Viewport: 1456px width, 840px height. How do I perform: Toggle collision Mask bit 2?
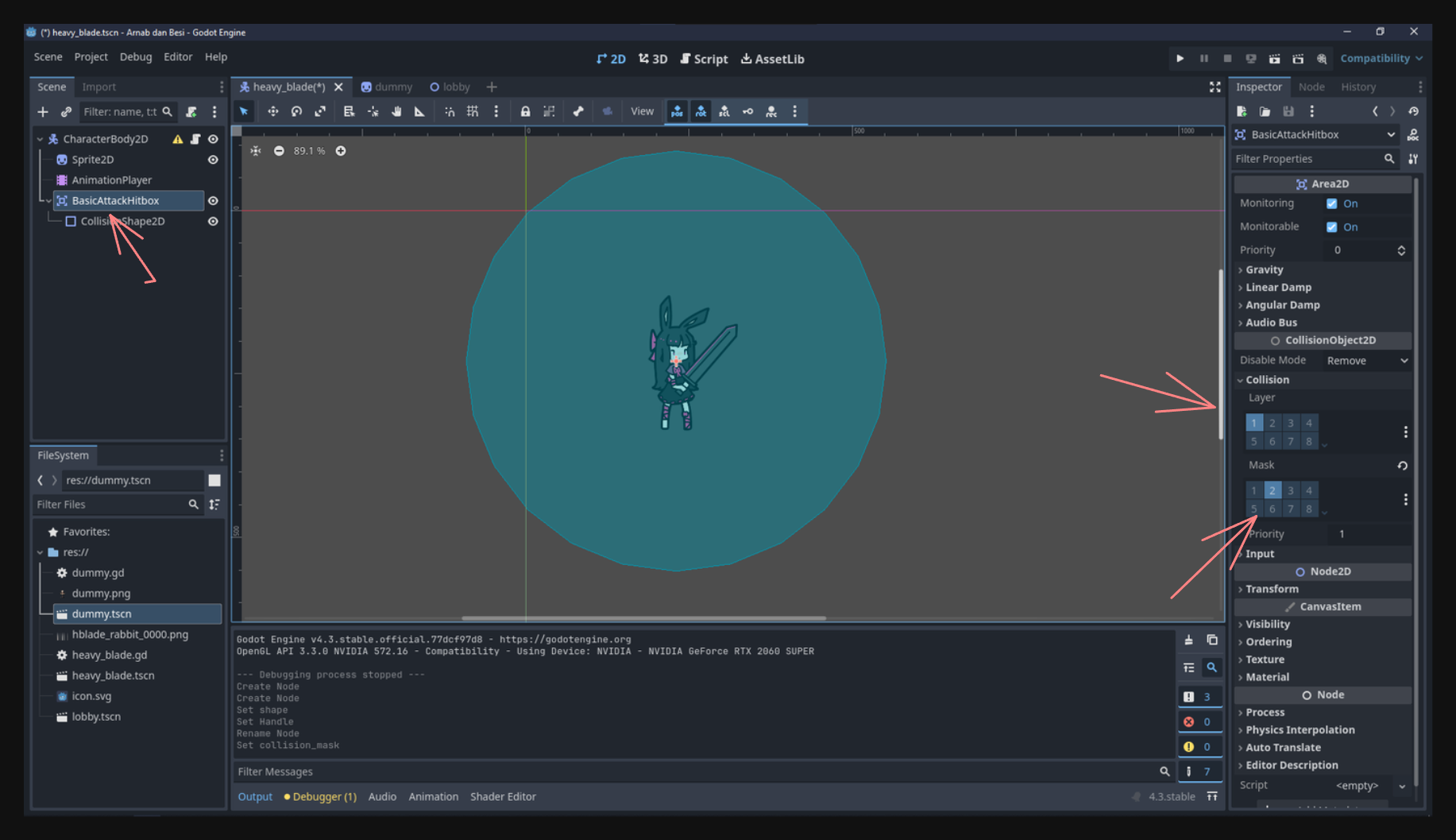pos(1273,490)
